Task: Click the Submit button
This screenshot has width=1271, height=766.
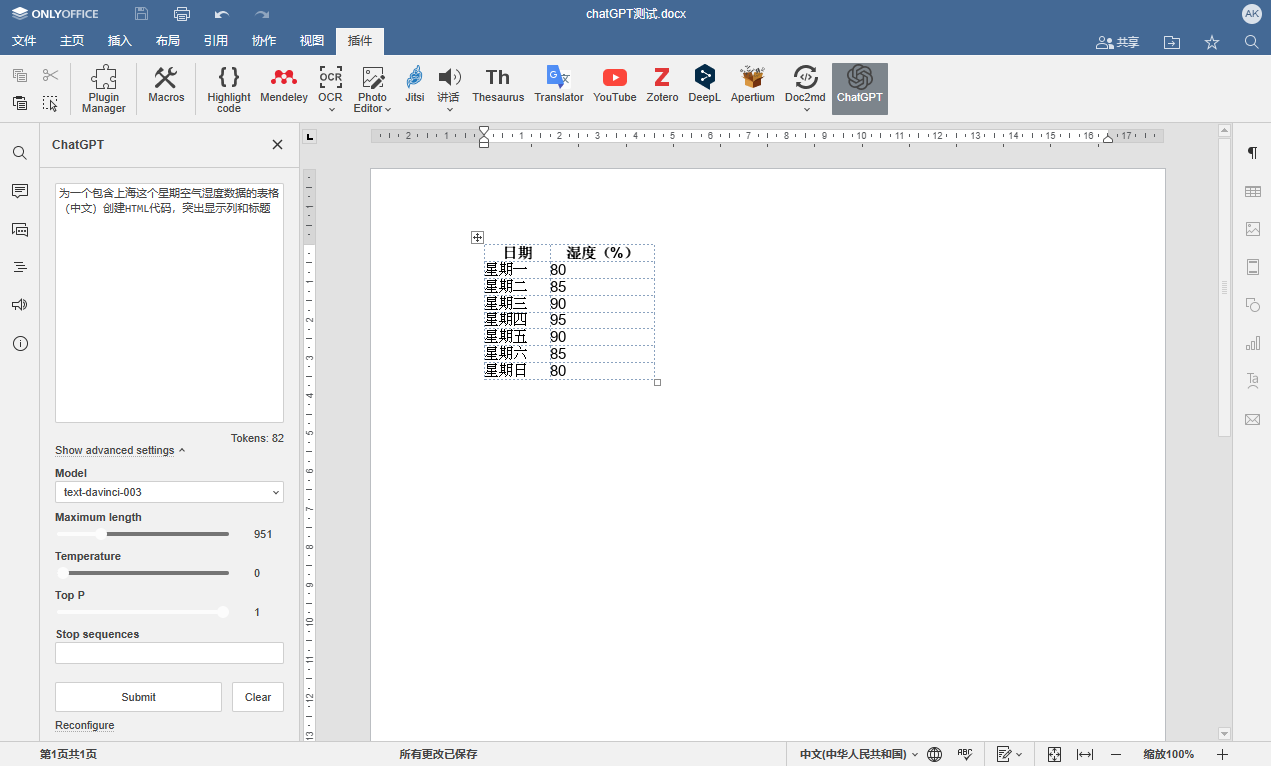Action: (138, 697)
